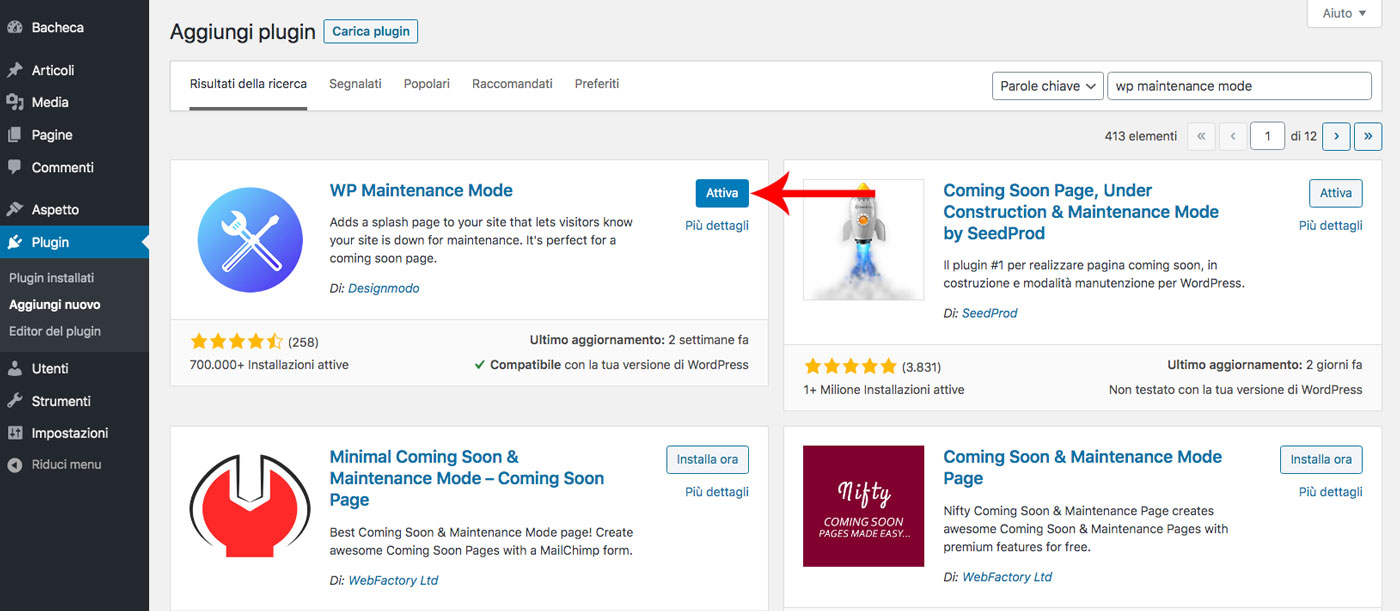The height and width of the screenshot is (611, 1400).
Task: Click the Commenti speech bubble icon
Action: (15, 167)
